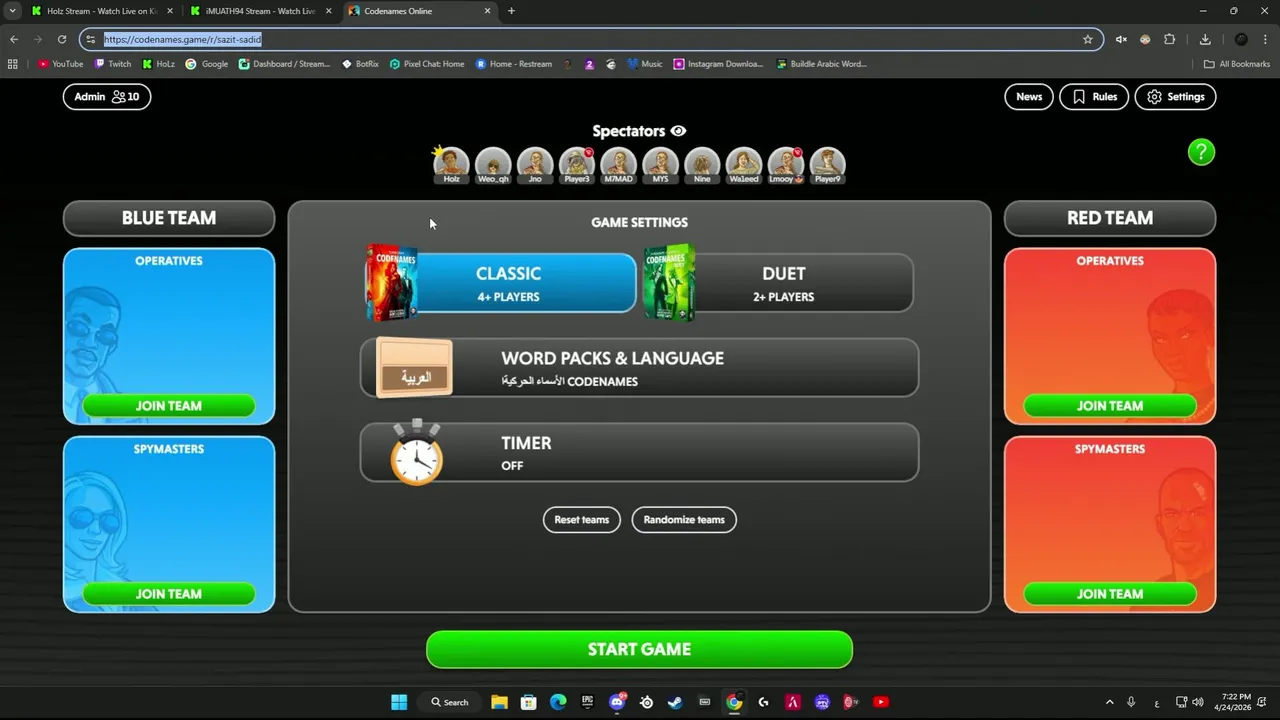Screen dimensions: 1280x720
Task: Open the Home - Restream bookmark
Action: [514, 64]
